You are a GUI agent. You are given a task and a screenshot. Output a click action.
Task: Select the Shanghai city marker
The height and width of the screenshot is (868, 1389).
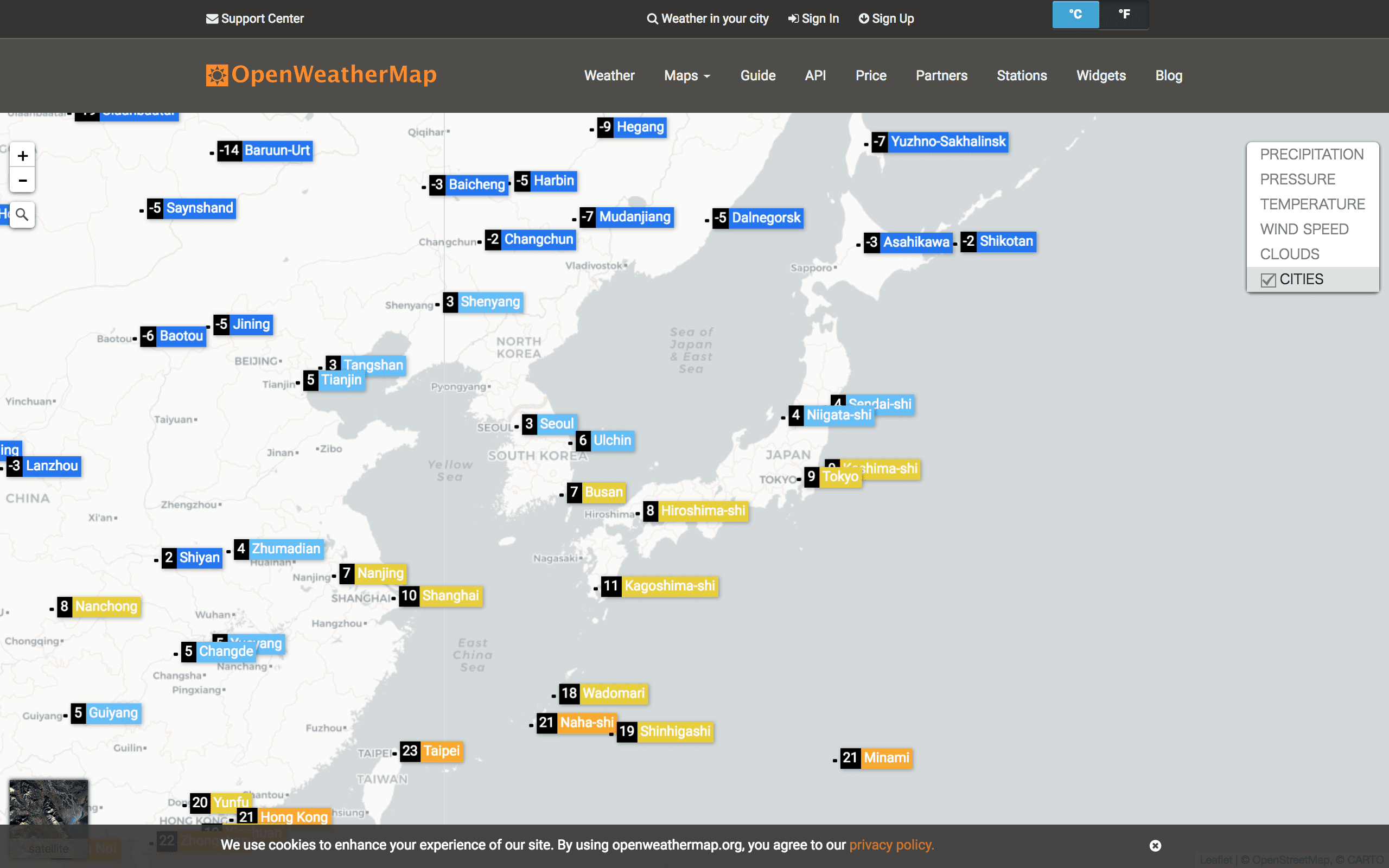tap(441, 596)
